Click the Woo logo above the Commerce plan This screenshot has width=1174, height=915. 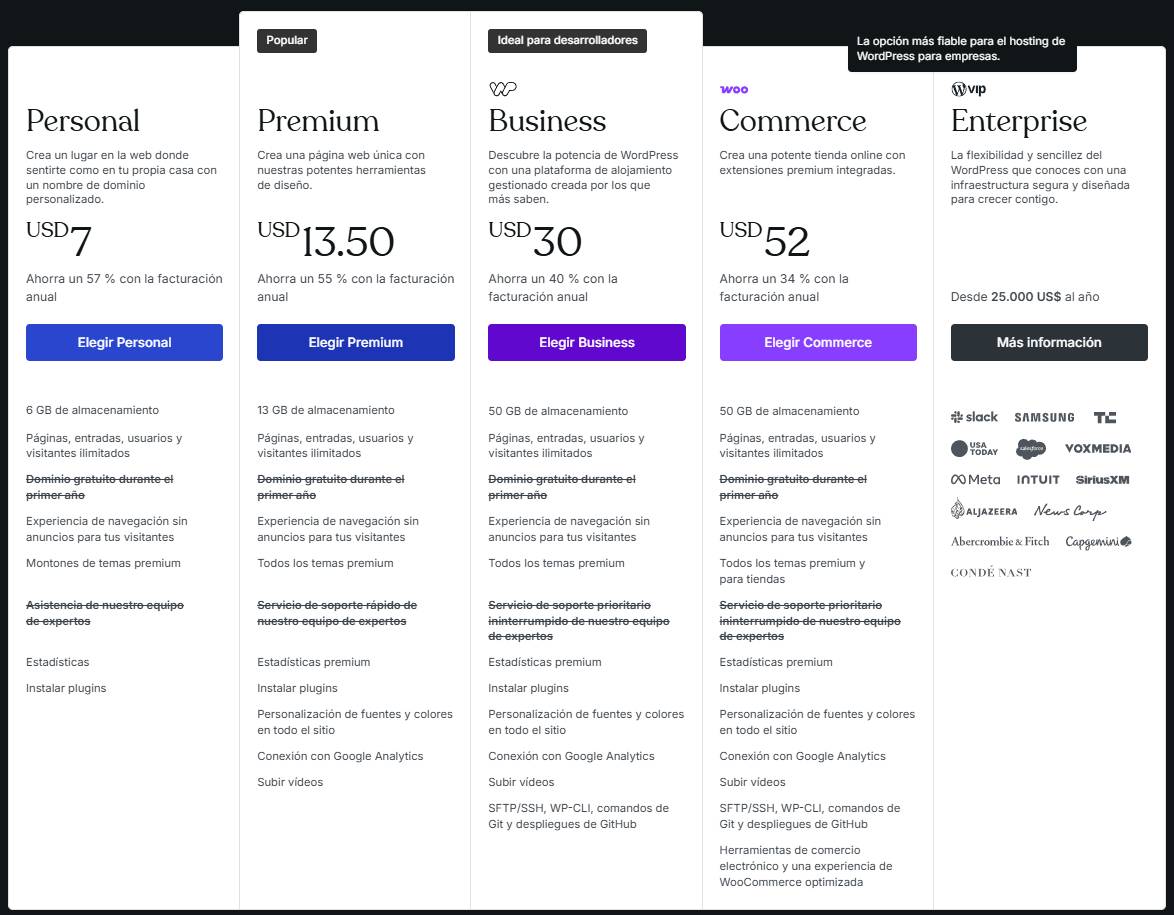tap(733, 89)
